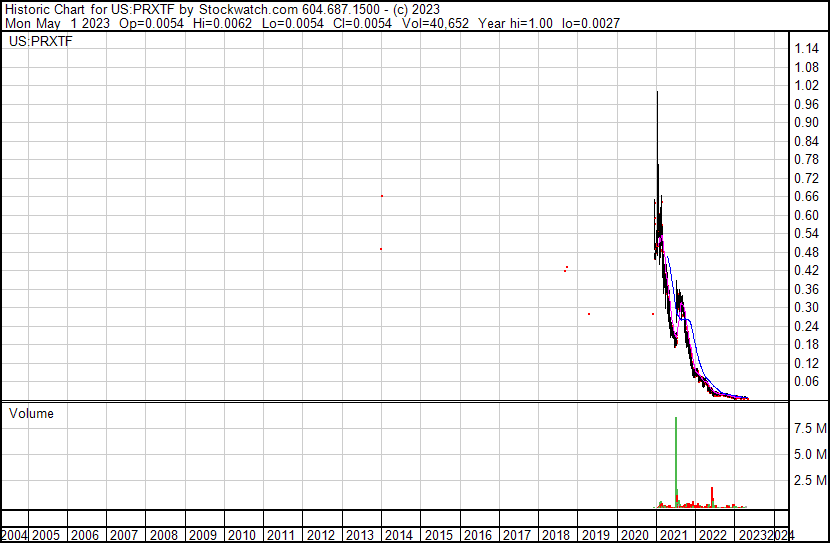830x543 pixels.
Task: Click the 2018 year label on time axis
Action: pyautogui.click(x=555, y=535)
